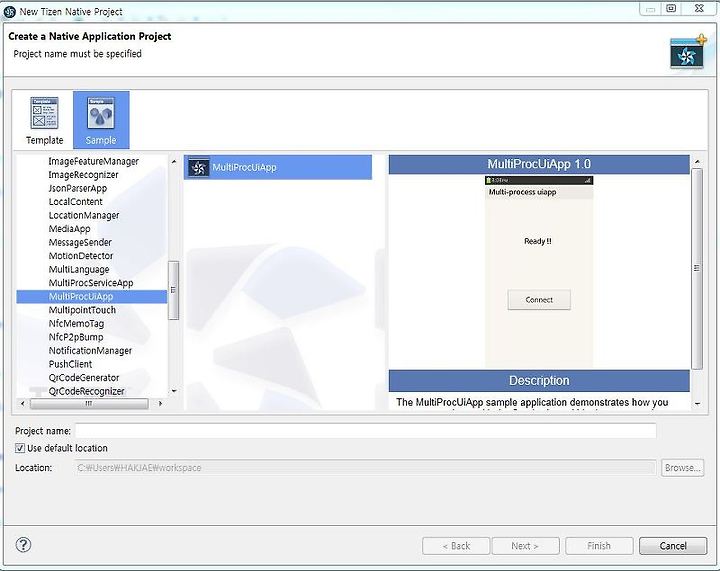This screenshot has height=571, width=720.
Task: Click the sample list right scroll arrow
Action: click(160, 403)
